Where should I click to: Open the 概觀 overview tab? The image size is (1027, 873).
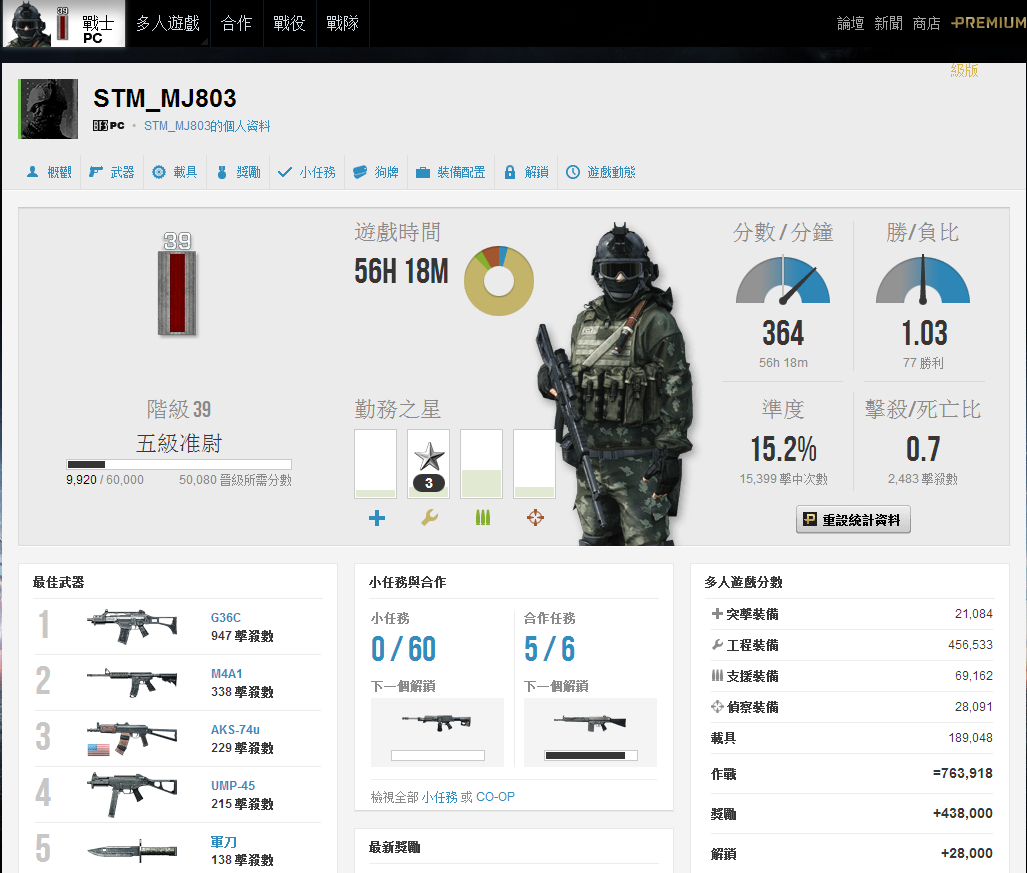click(49, 172)
